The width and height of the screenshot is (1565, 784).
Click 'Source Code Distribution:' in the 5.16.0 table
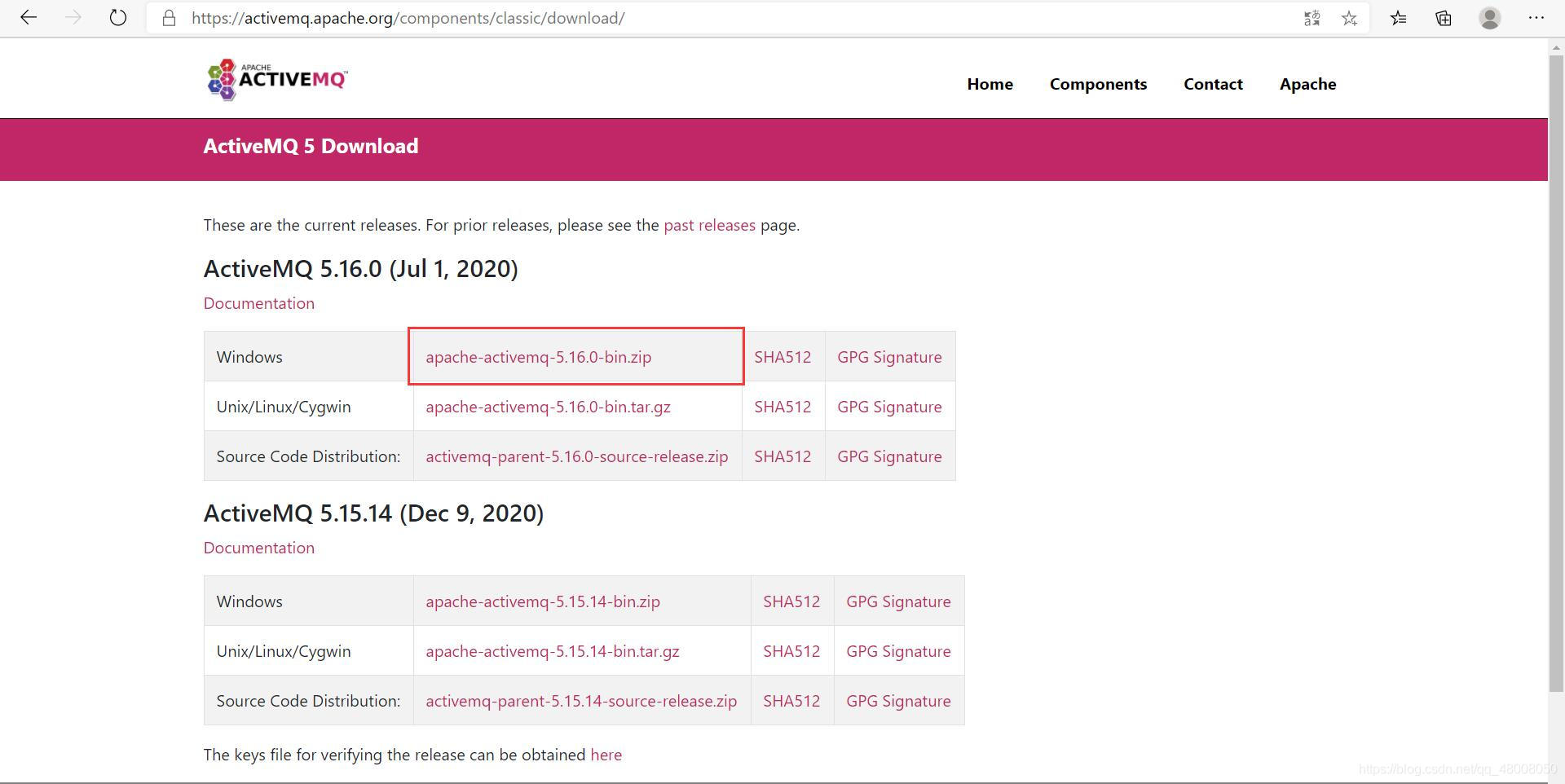(x=308, y=456)
